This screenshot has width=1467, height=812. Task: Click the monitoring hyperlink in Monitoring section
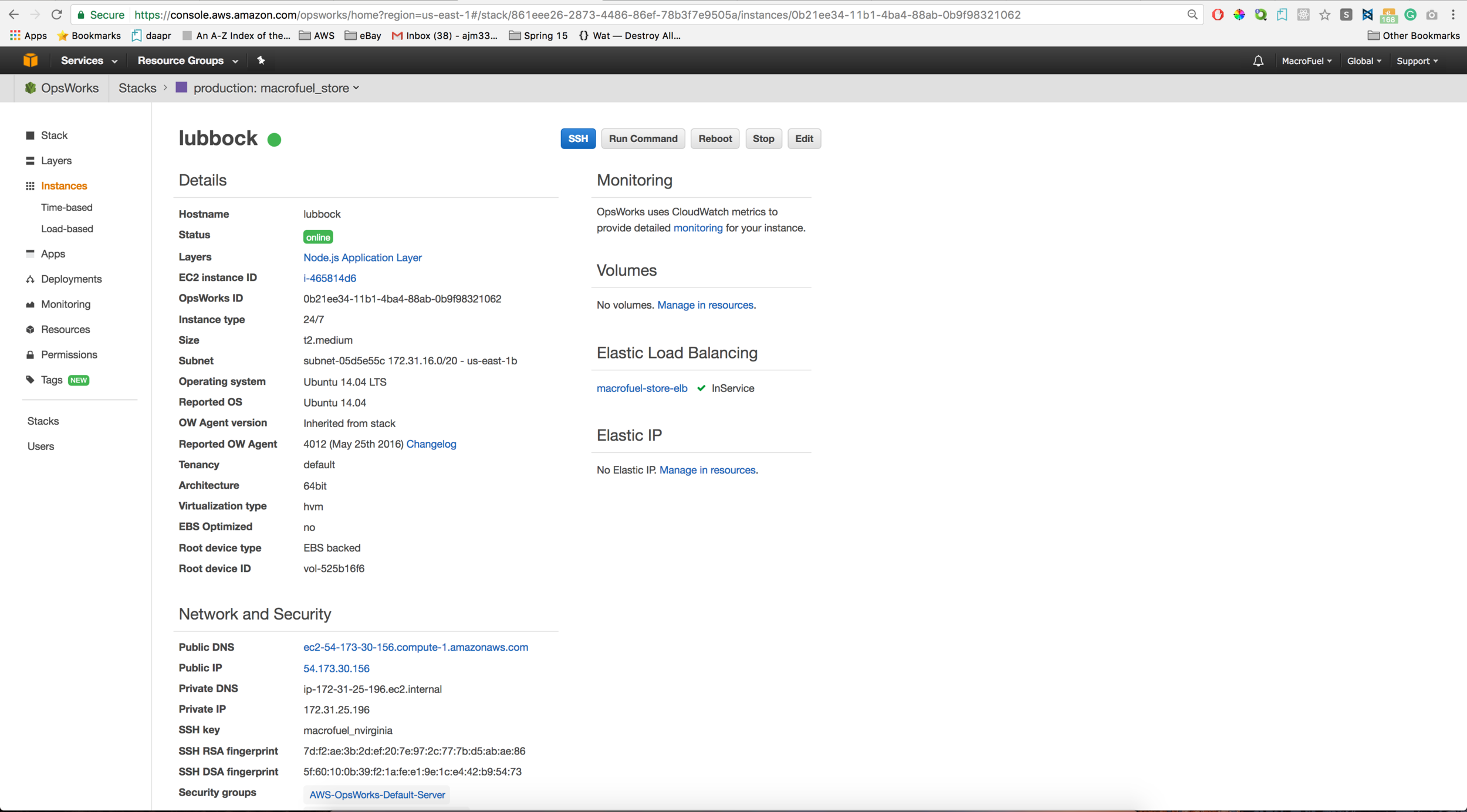point(697,227)
